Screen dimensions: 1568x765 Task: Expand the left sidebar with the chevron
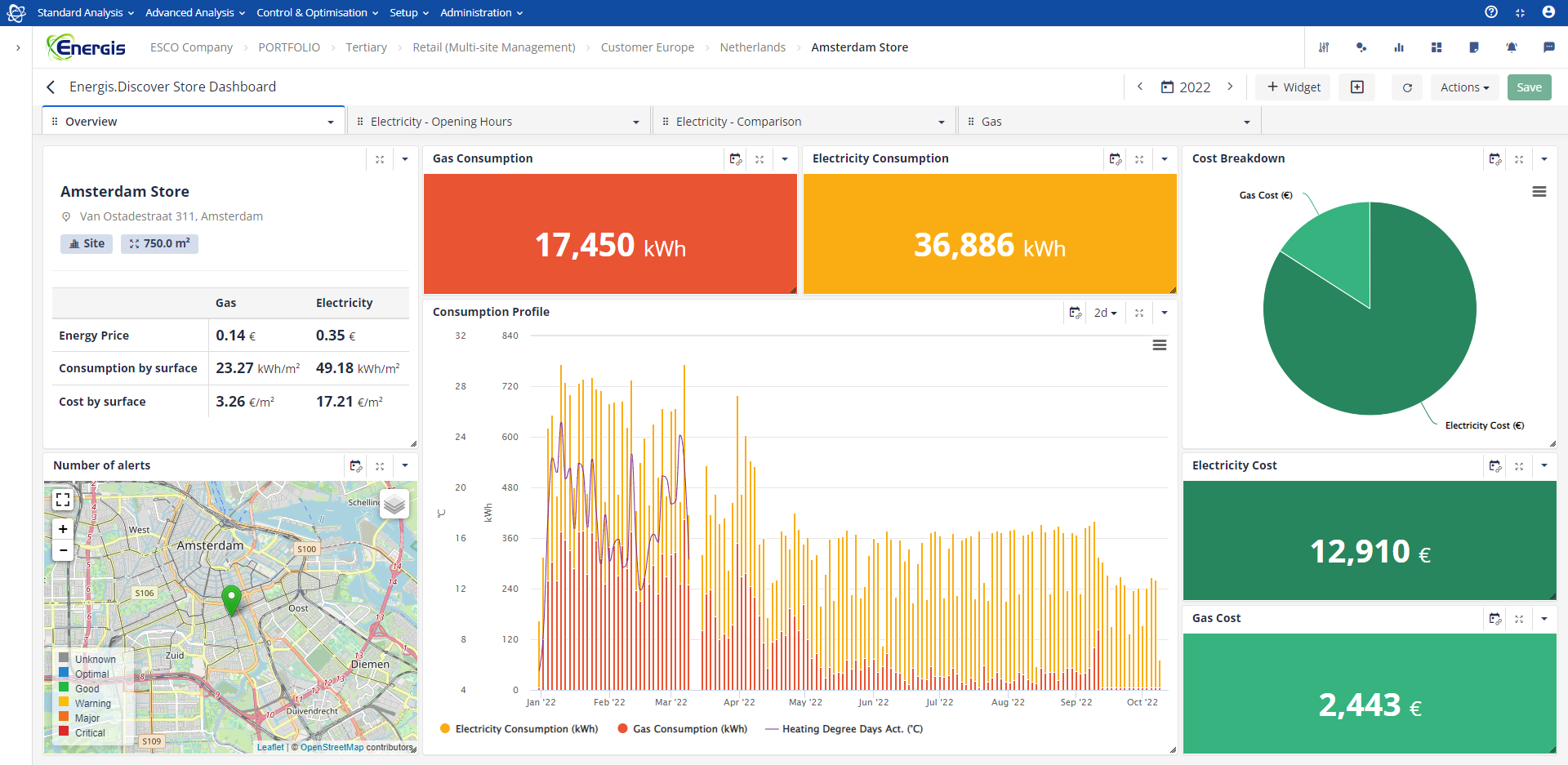18,48
